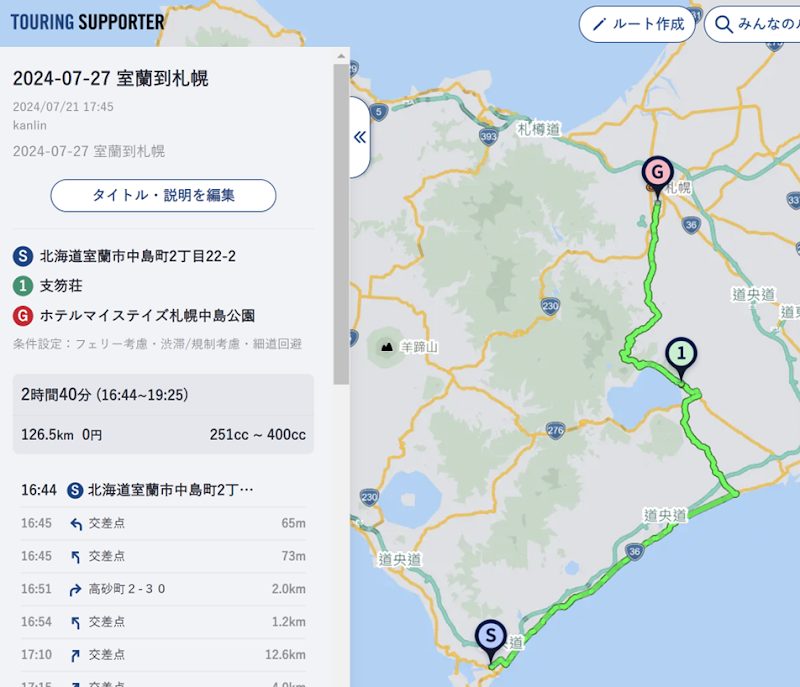The image size is (800, 687).
Task: Click the green 1 icon beside 支笏荘
Action: tap(23, 286)
